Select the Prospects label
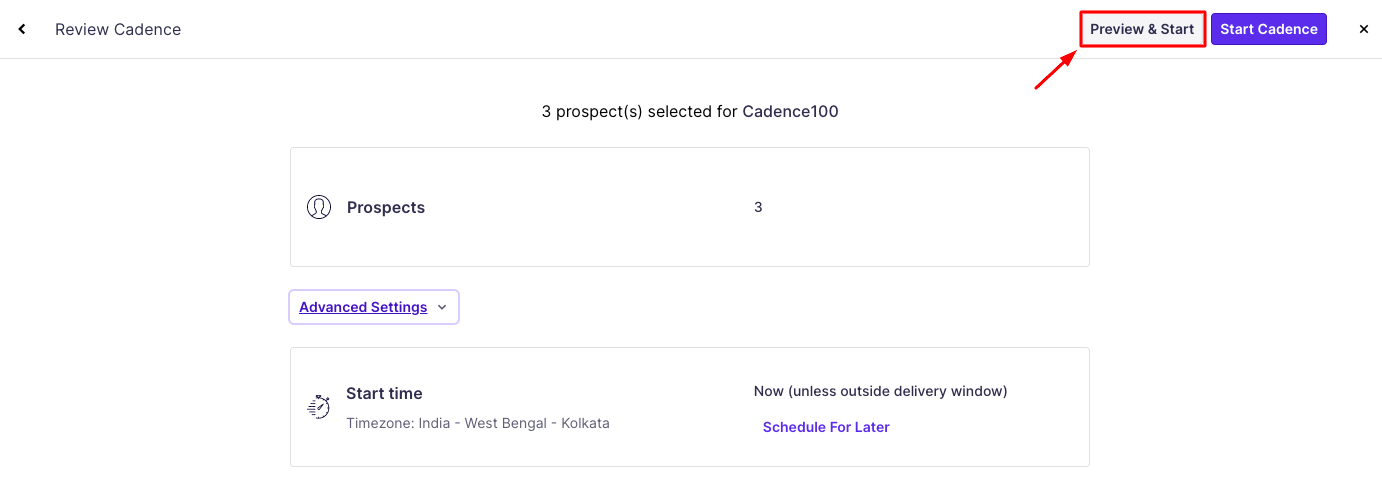The image size is (1382, 504). pos(386,208)
